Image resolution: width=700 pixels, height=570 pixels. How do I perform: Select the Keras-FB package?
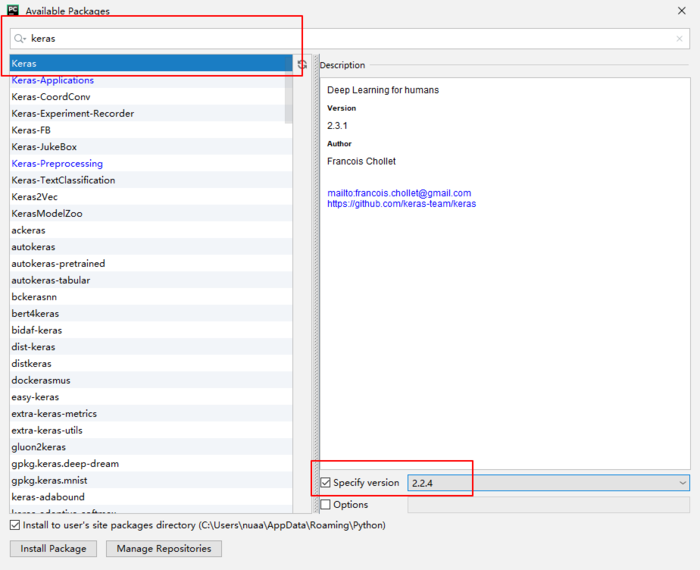151,130
